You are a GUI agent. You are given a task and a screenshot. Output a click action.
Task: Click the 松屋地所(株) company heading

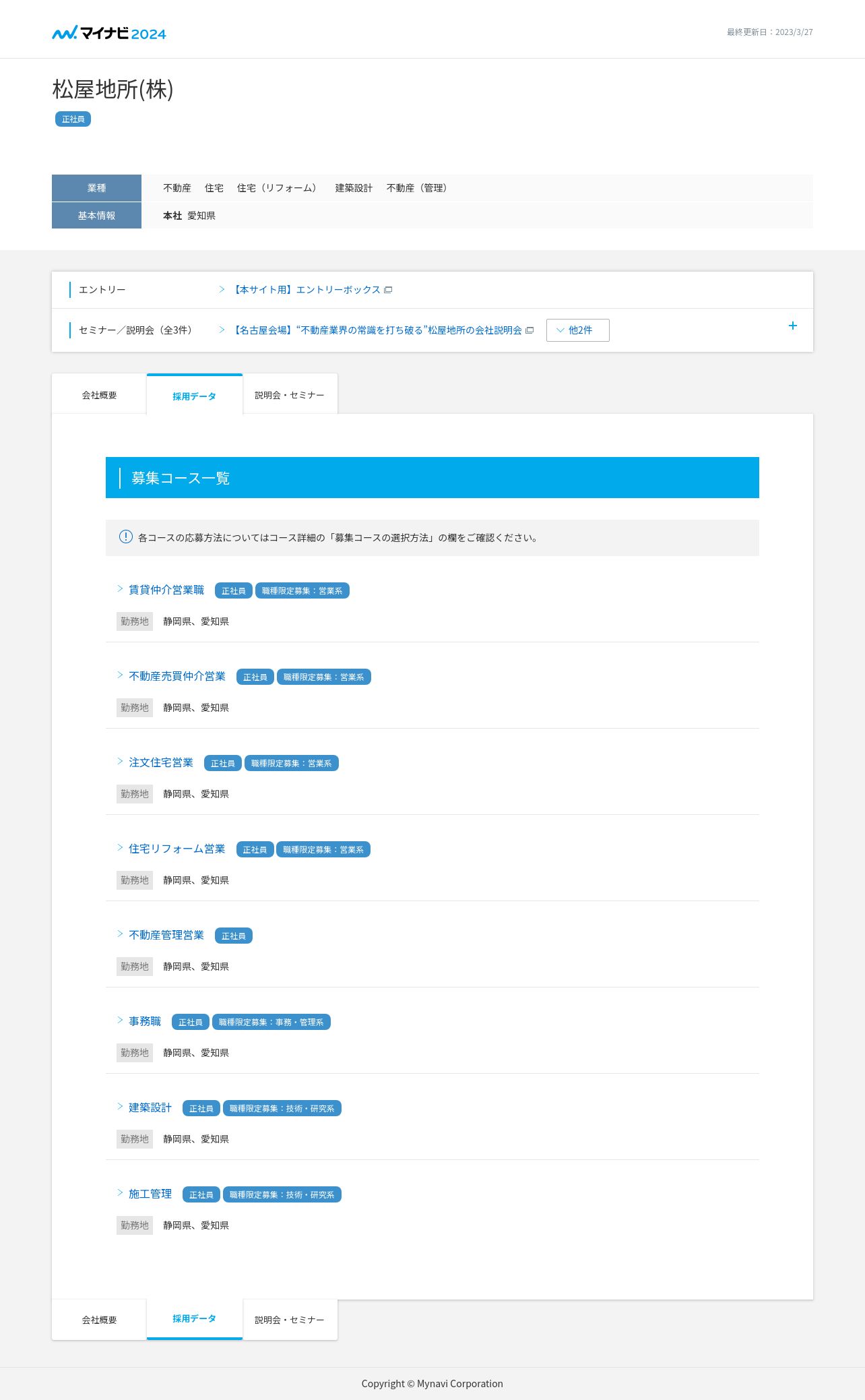click(x=113, y=89)
